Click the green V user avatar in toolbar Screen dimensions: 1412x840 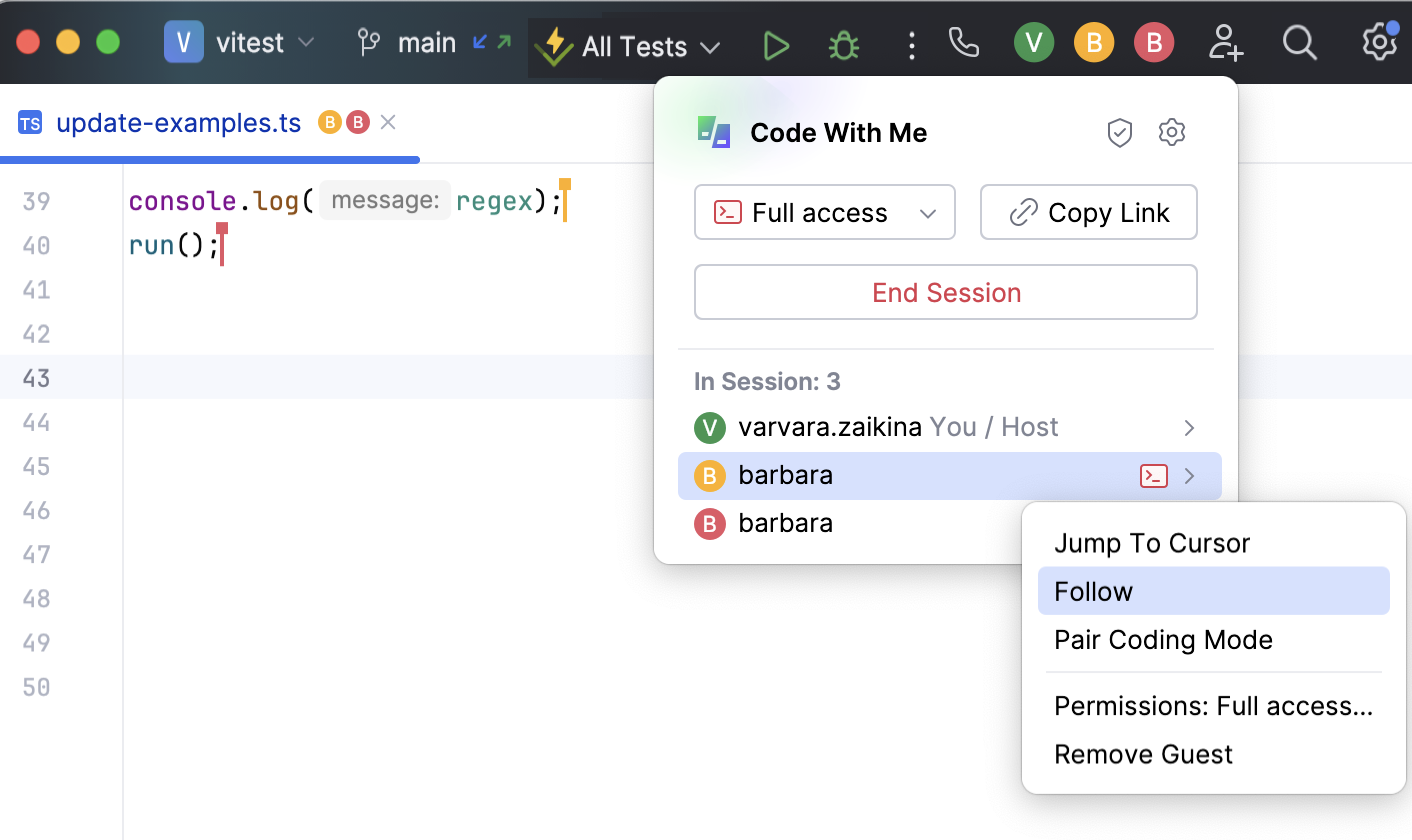coord(1034,43)
